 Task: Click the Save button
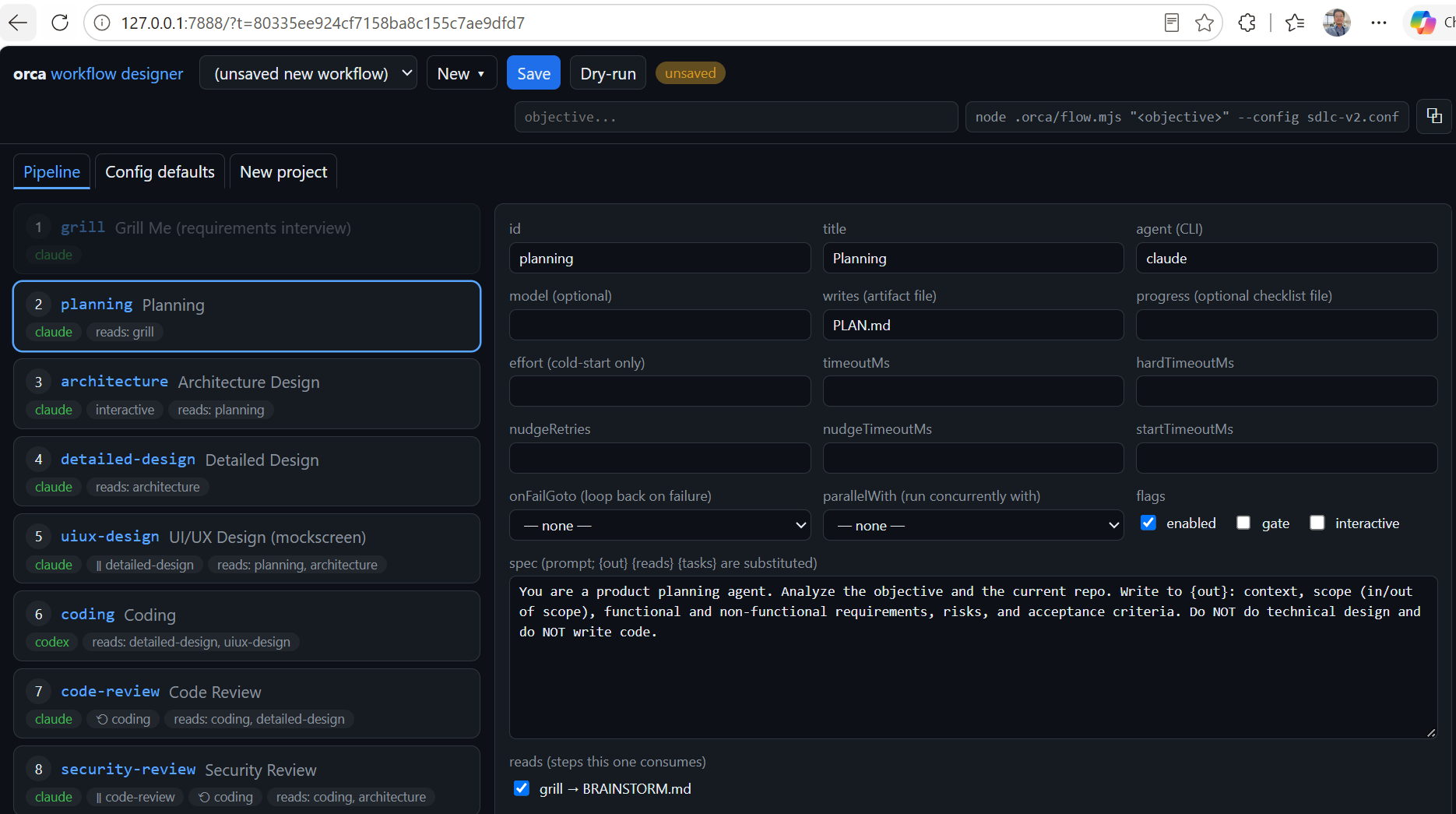[x=534, y=73]
